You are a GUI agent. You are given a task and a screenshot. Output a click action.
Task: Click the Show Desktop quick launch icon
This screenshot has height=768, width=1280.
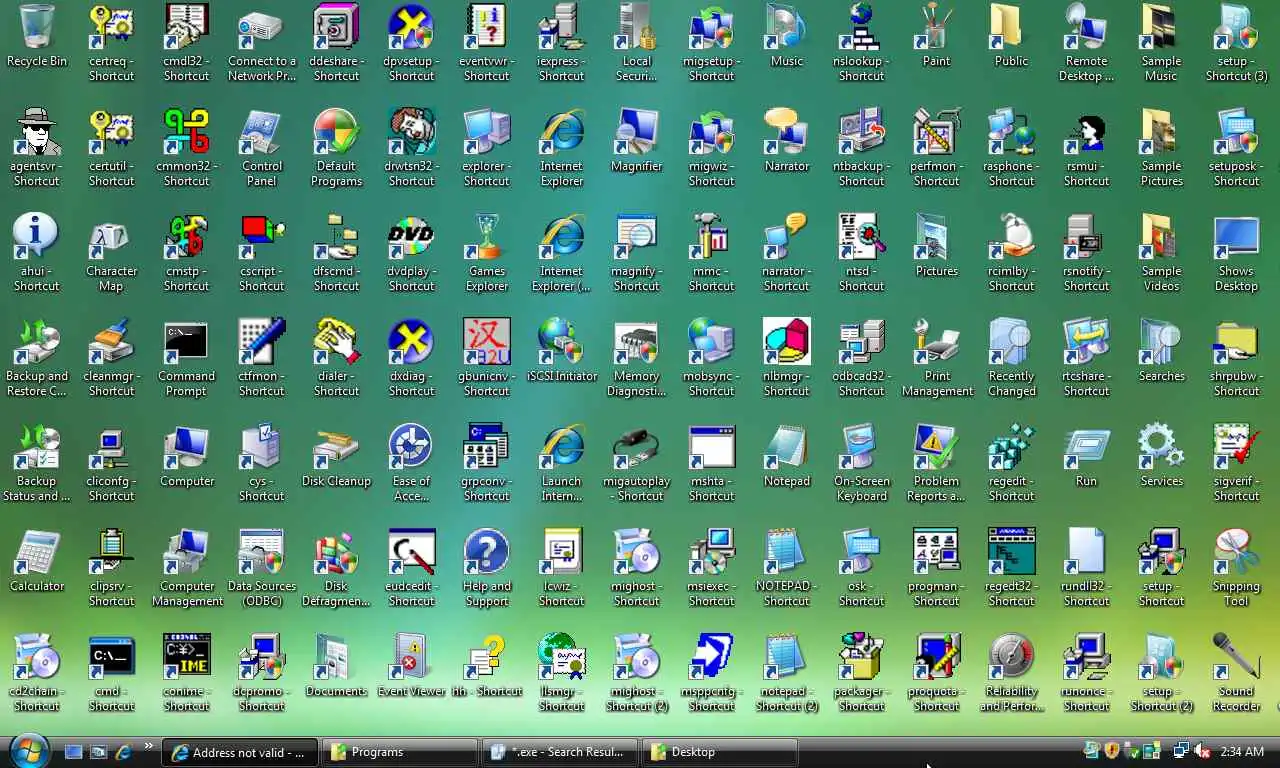tap(74, 752)
